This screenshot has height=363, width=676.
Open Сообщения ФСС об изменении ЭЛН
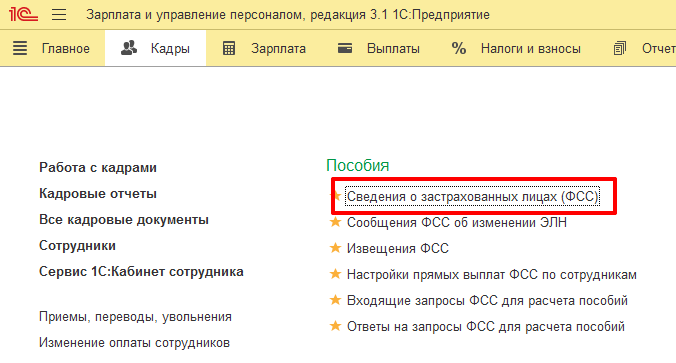(x=457, y=222)
